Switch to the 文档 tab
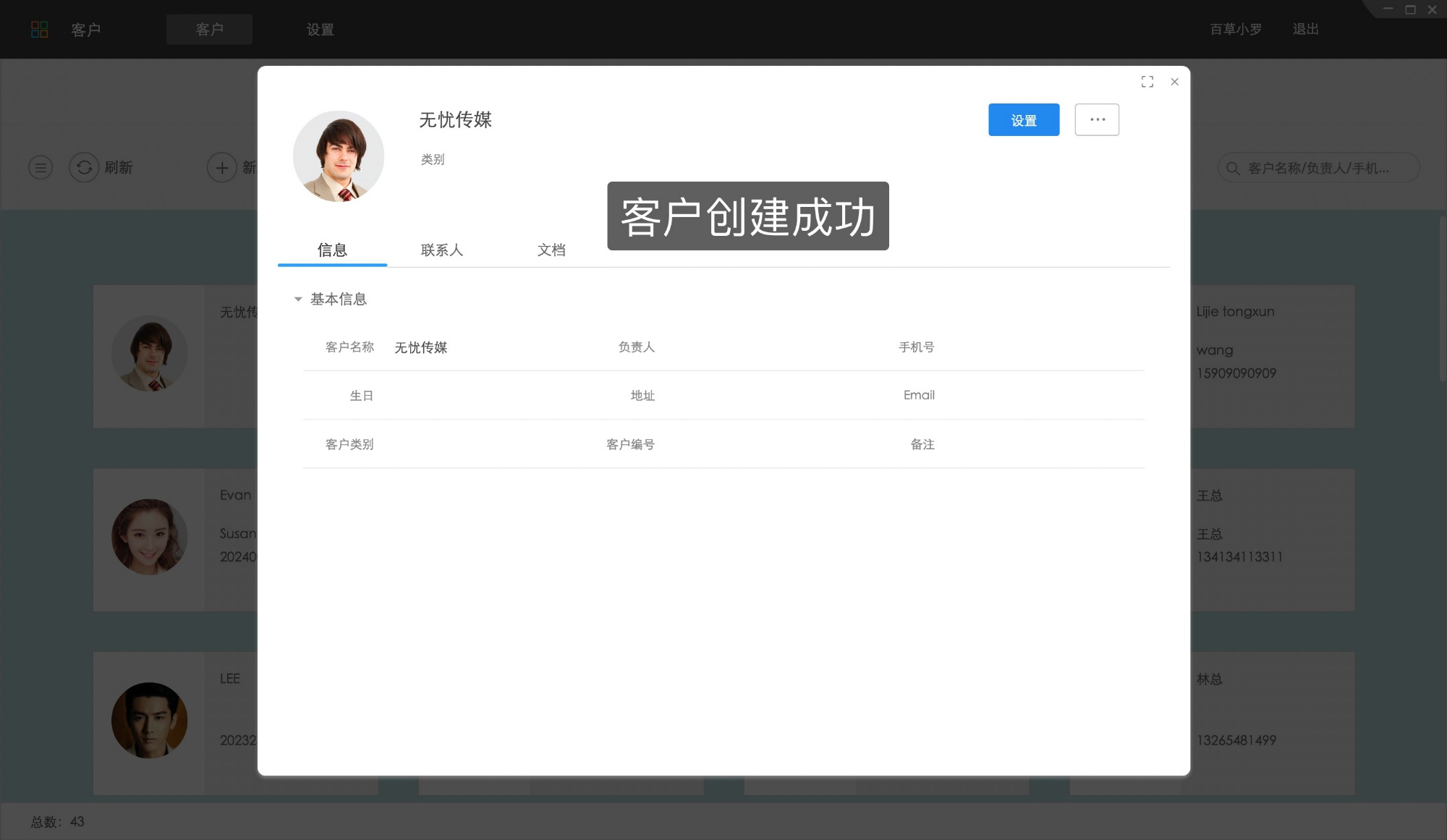 tap(551, 250)
